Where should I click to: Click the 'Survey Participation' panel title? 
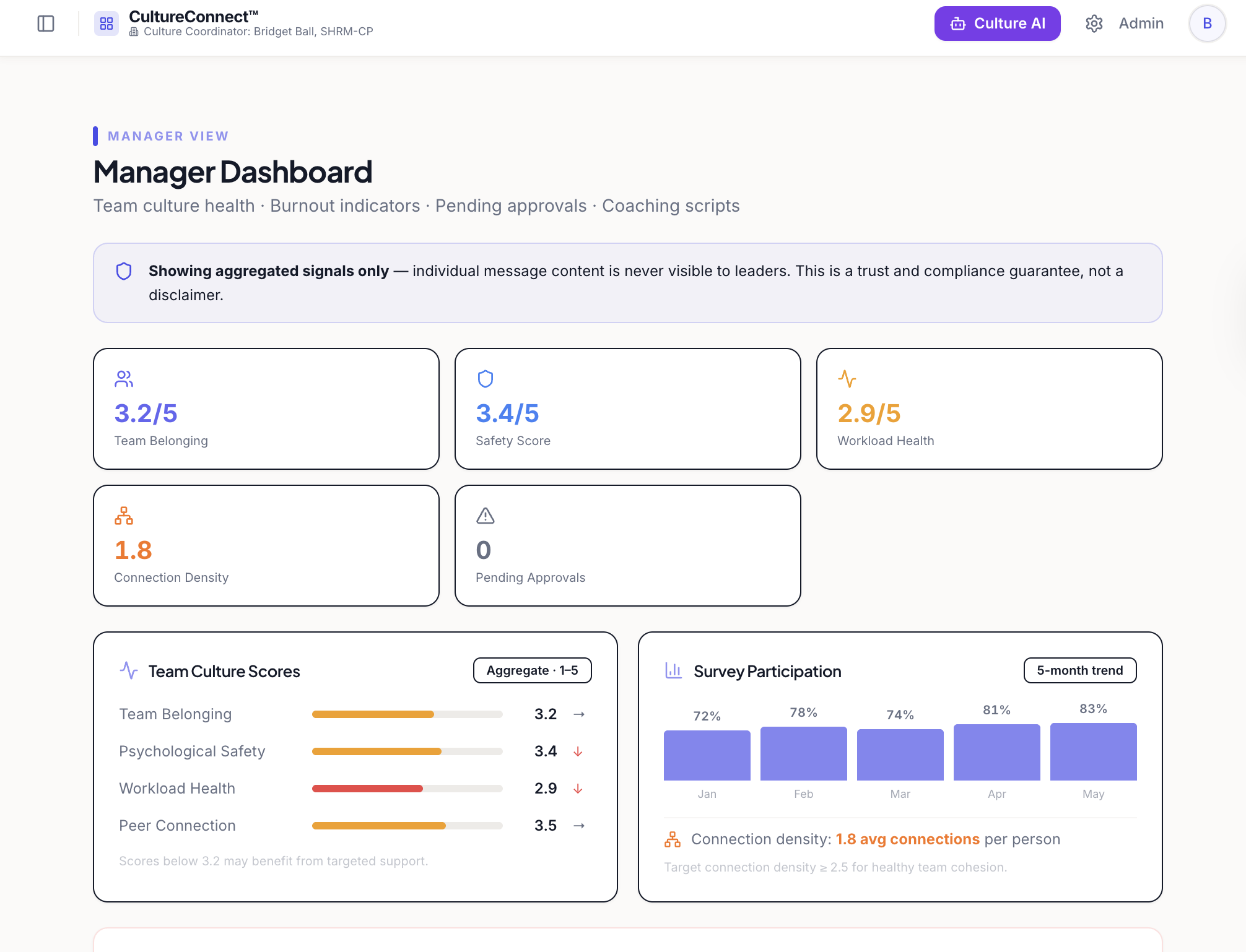pyautogui.click(x=767, y=672)
